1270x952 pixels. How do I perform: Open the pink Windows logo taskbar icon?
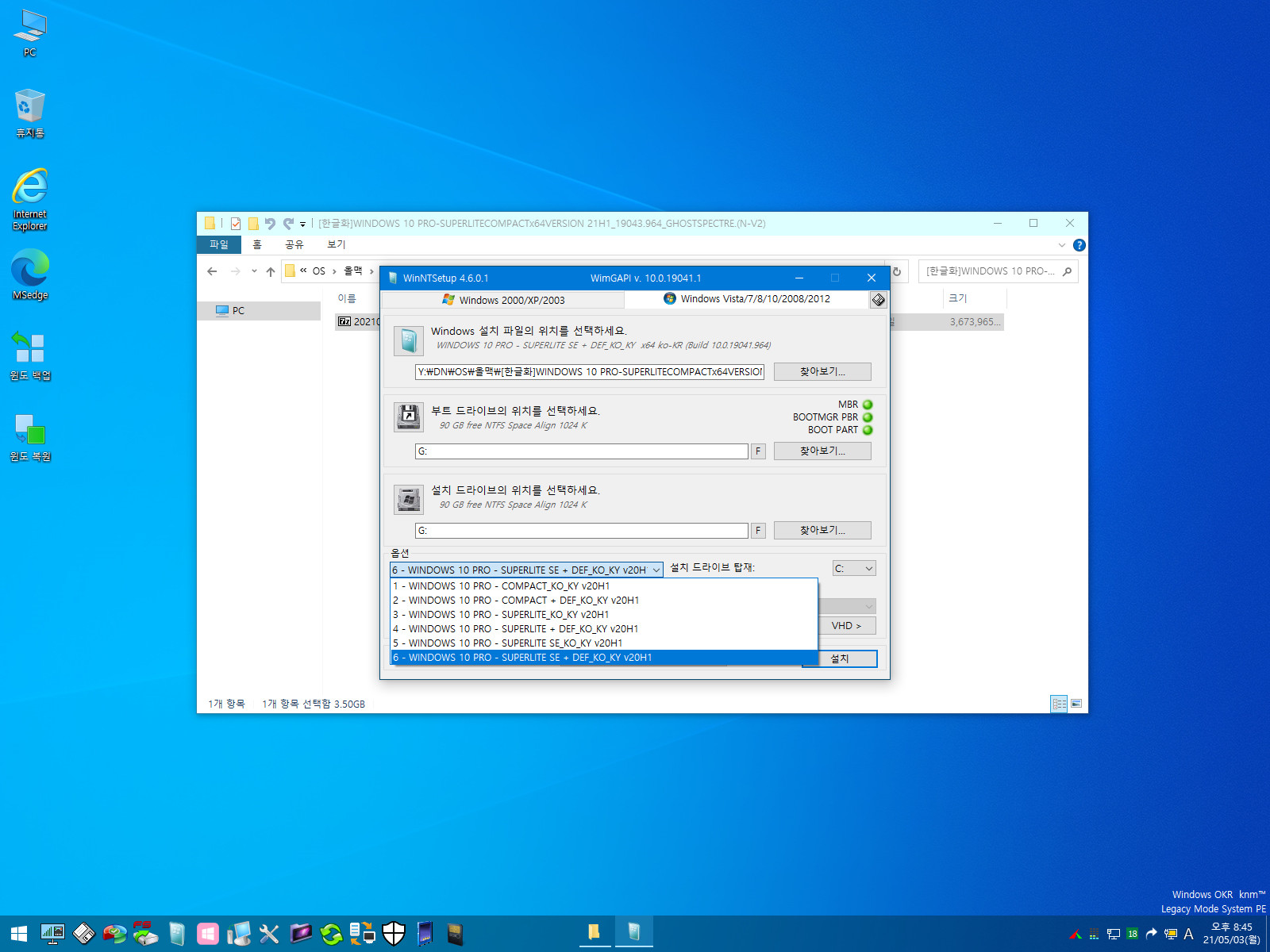pos(207,934)
